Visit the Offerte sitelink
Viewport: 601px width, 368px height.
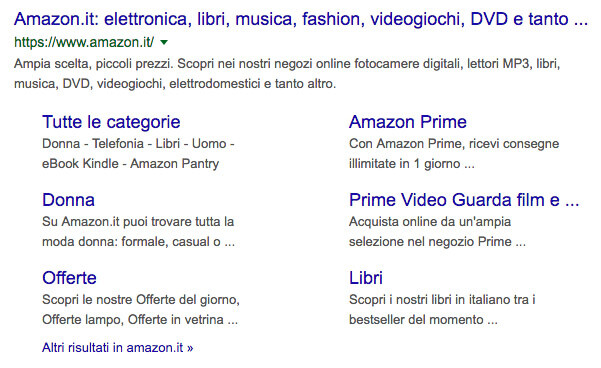coord(69,278)
